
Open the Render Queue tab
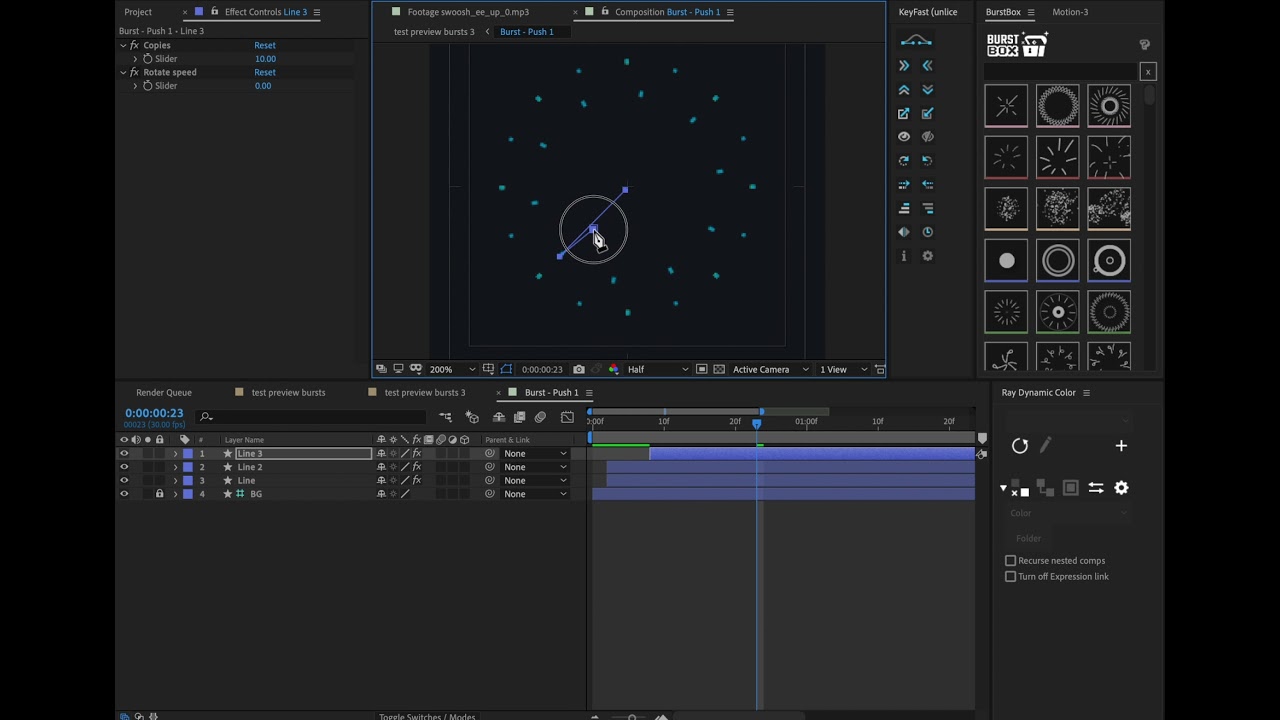164,392
